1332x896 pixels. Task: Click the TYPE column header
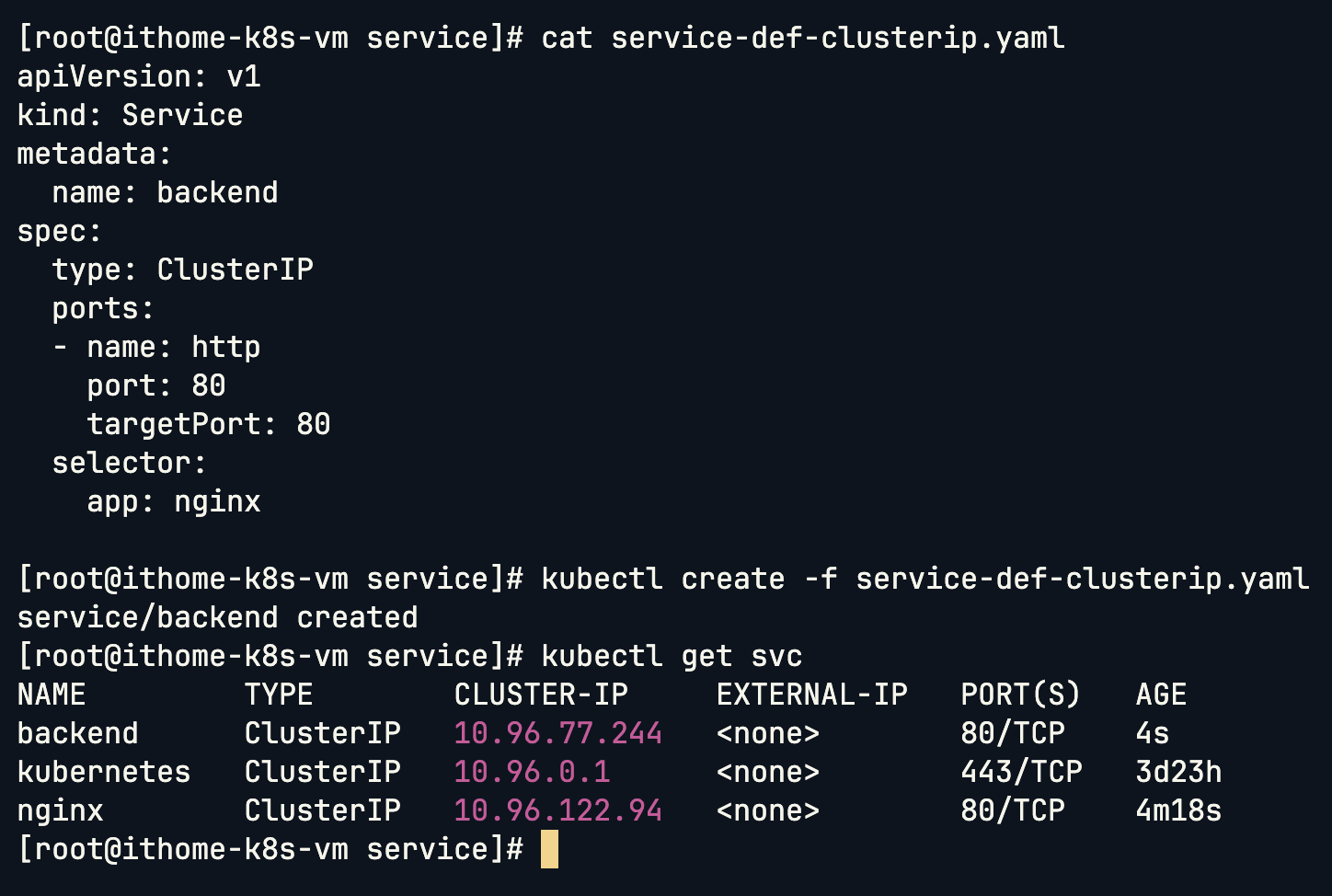pos(279,695)
